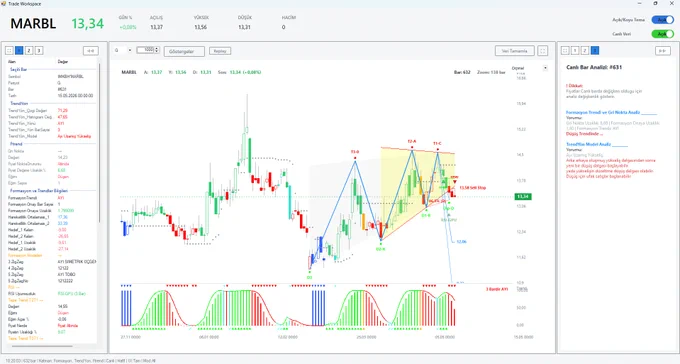Click the green D1 marker at the chart low
Screen dimensions: 680x364
click(x=309, y=277)
